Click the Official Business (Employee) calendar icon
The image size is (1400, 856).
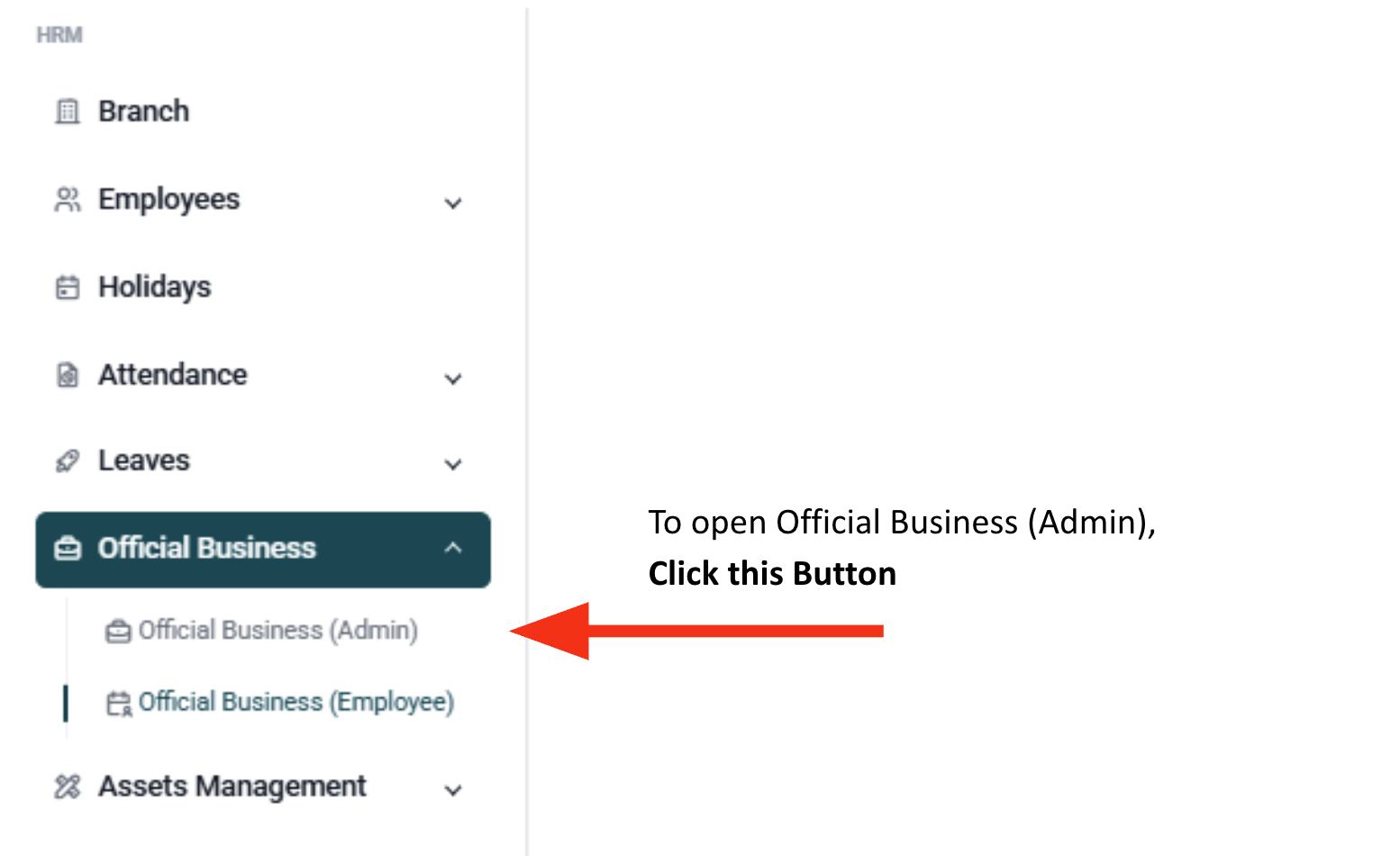pos(119,703)
